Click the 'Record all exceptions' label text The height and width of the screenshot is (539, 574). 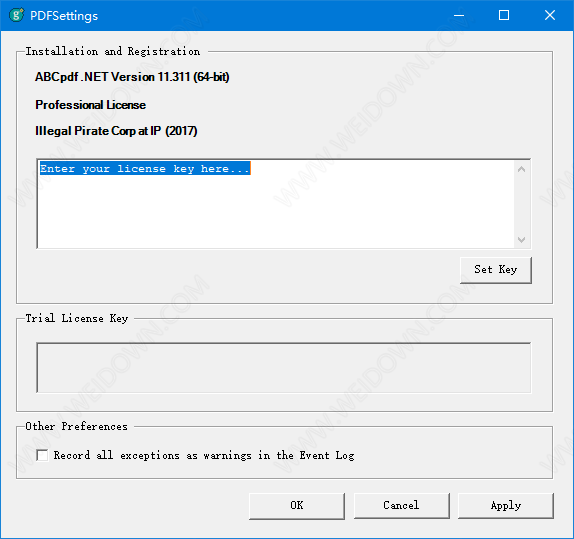[204, 456]
